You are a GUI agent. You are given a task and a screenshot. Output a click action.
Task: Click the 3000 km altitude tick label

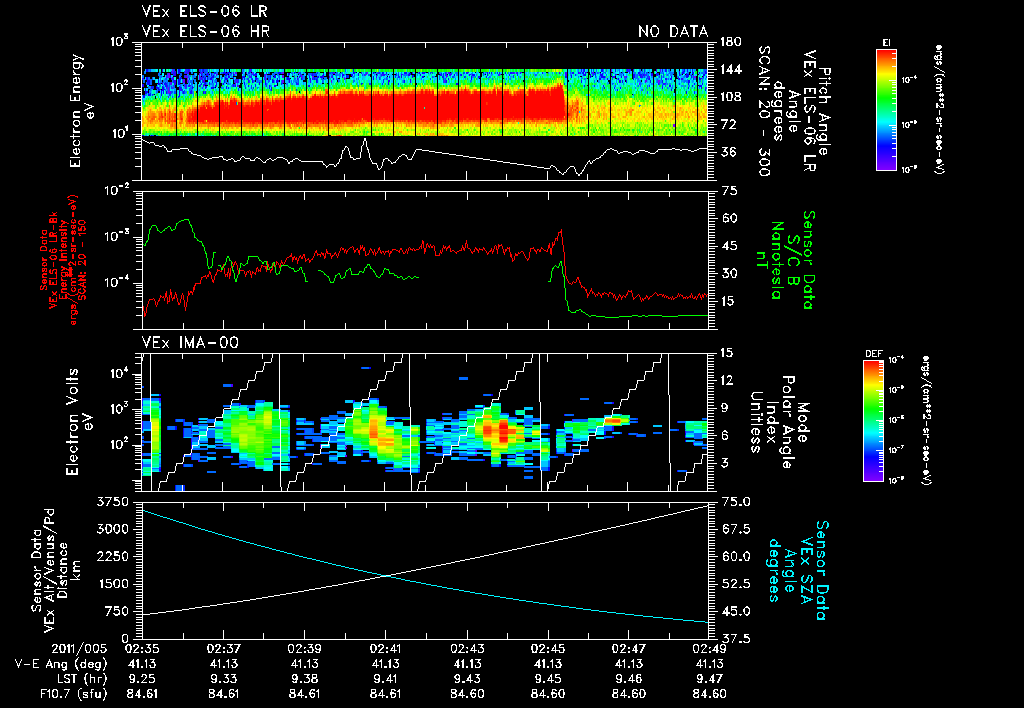pyautogui.click(x=112, y=529)
